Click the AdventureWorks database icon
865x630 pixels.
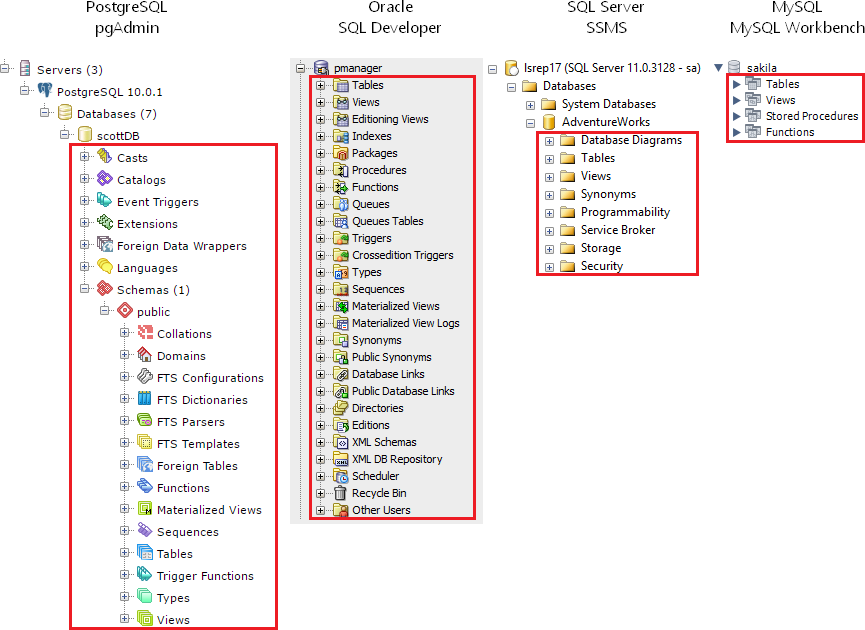click(x=548, y=122)
